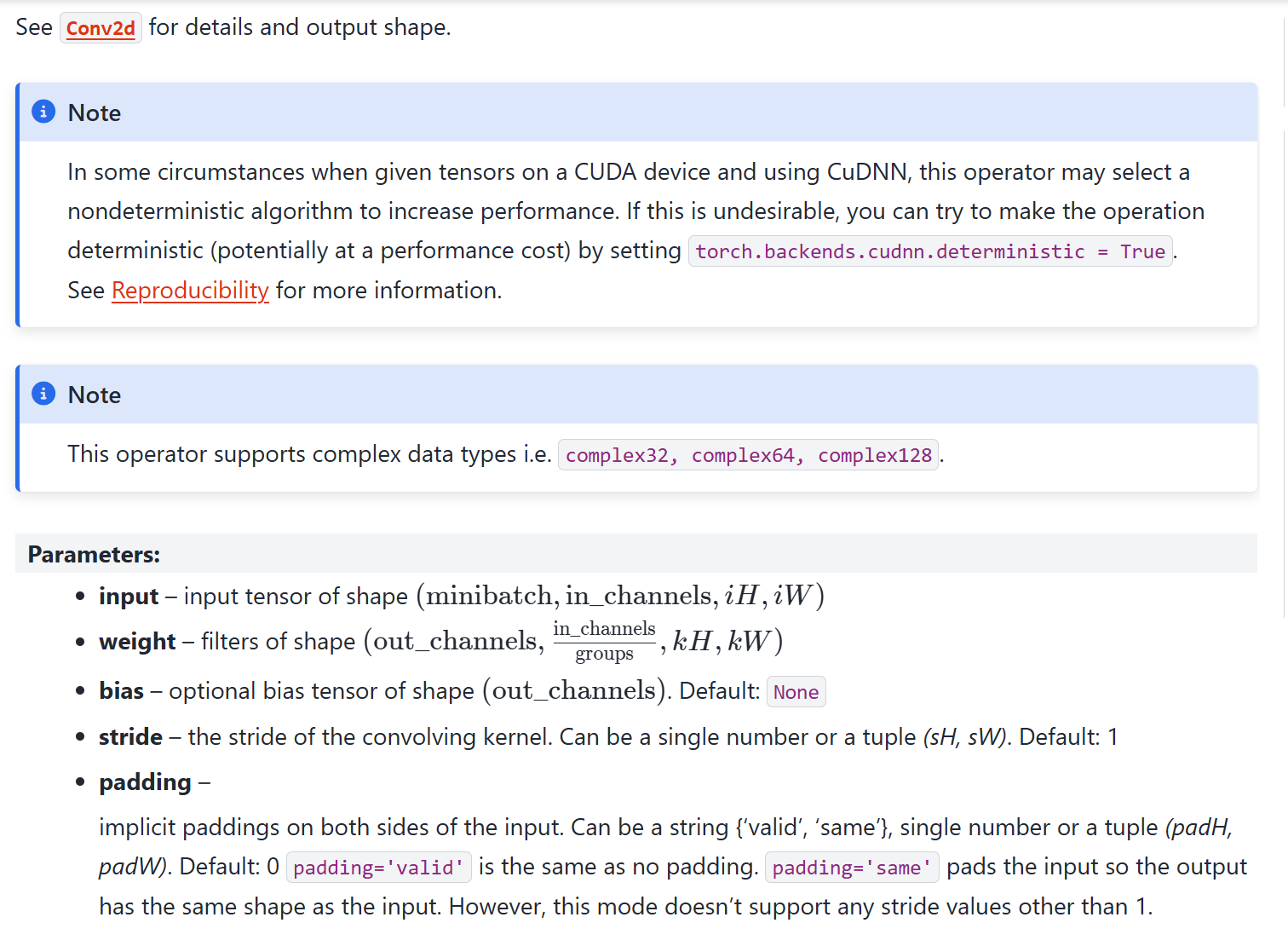This screenshot has height=946, width=1288.
Task: Click the bold padding parameter name
Action: point(145,782)
